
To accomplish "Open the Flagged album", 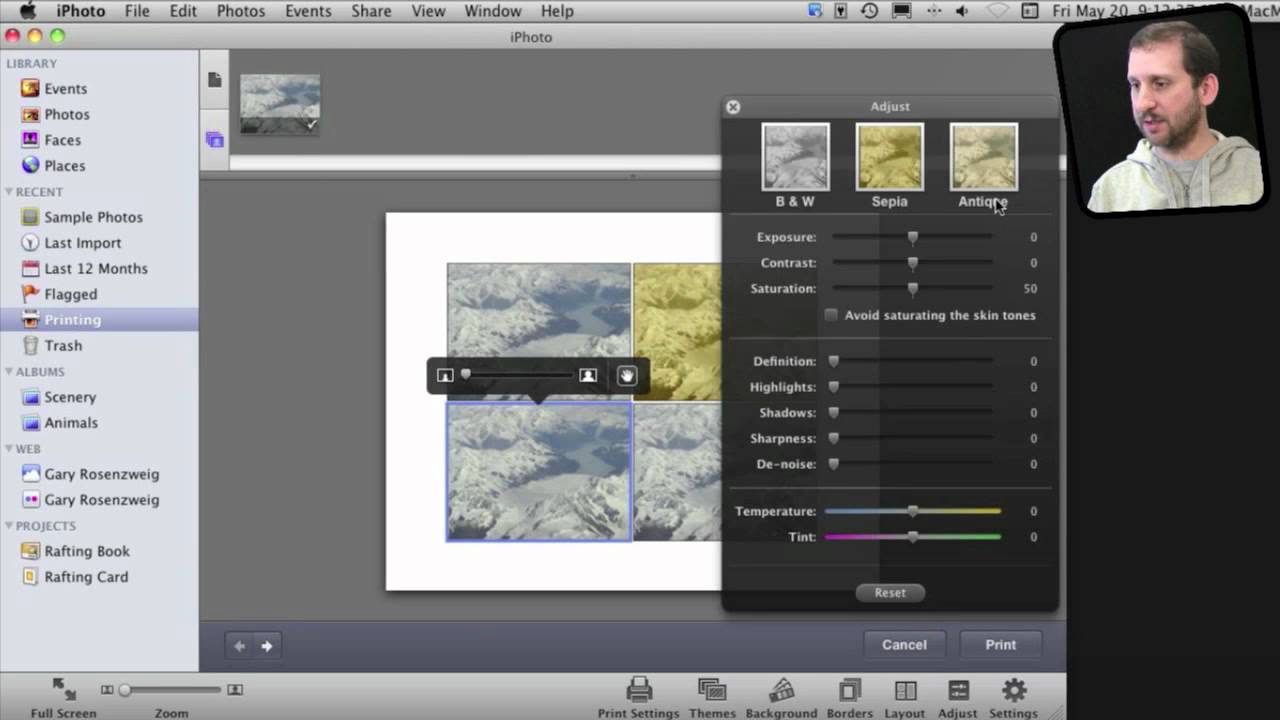I will coord(70,294).
